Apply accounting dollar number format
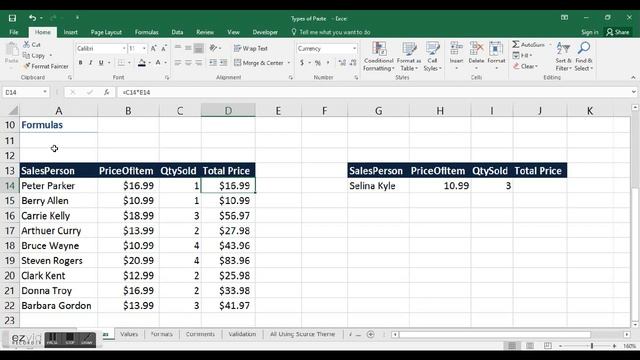The height and width of the screenshot is (360, 640). pos(302,63)
